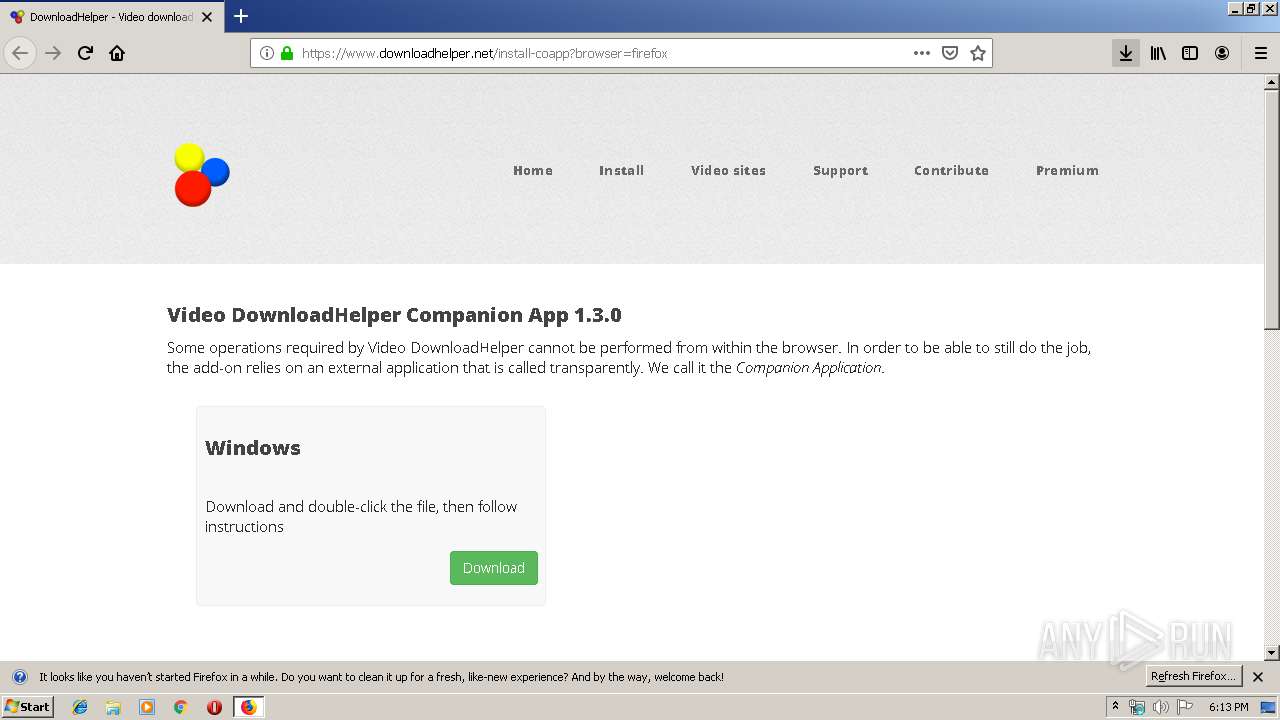Screen dimensions: 1280x720
Task: Save page to Pocket icon
Action: click(950, 53)
